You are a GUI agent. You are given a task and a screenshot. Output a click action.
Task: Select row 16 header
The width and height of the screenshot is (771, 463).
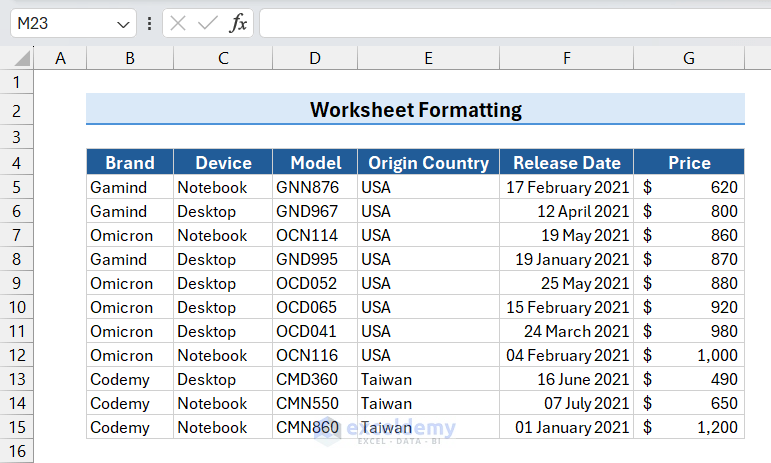[17, 451]
